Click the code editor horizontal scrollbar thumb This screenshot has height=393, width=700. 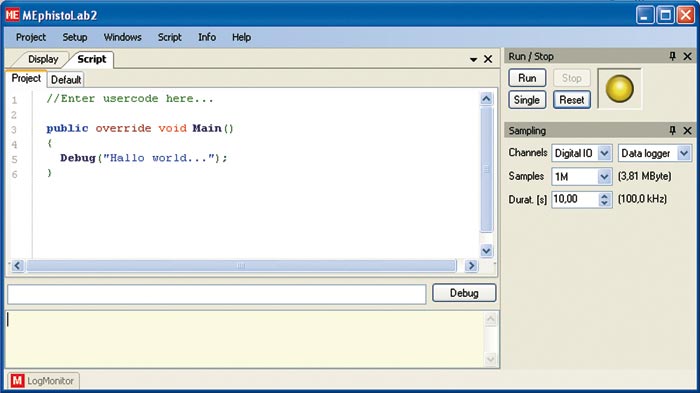point(241,266)
